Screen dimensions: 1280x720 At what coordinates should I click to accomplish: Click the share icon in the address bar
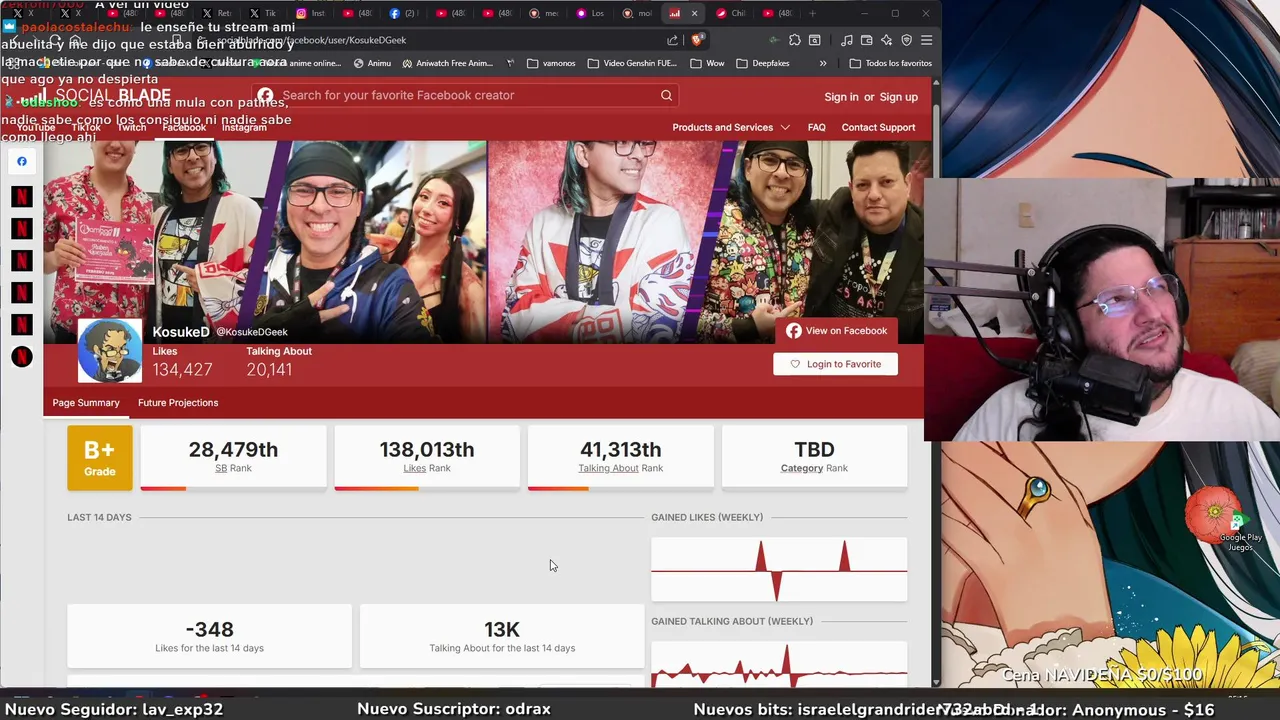click(x=672, y=40)
